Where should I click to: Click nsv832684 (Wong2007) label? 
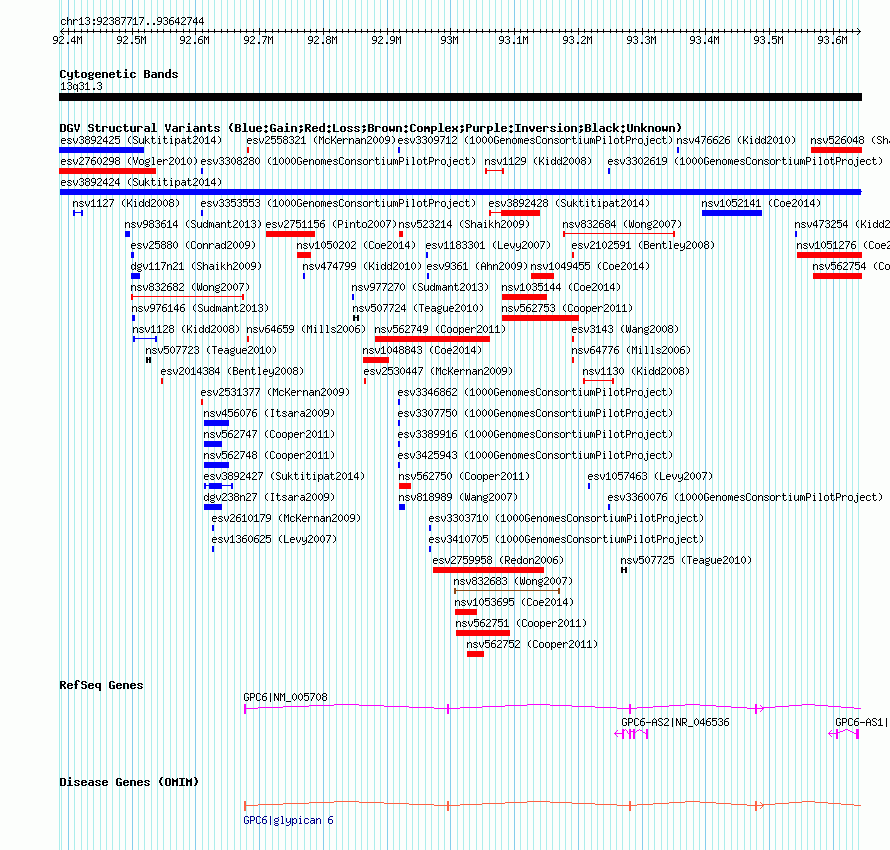point(622,224)
